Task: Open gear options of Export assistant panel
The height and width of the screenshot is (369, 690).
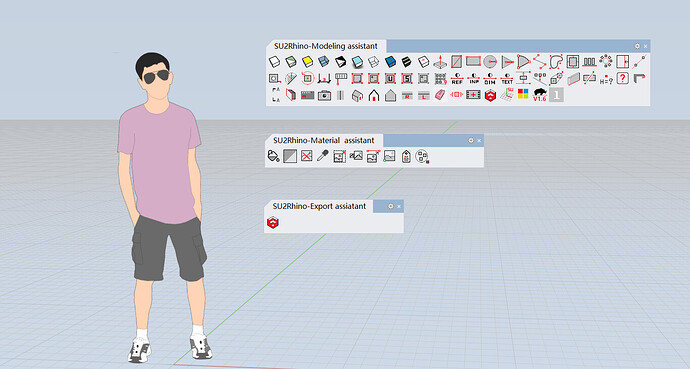Action: tap(390, 206)
